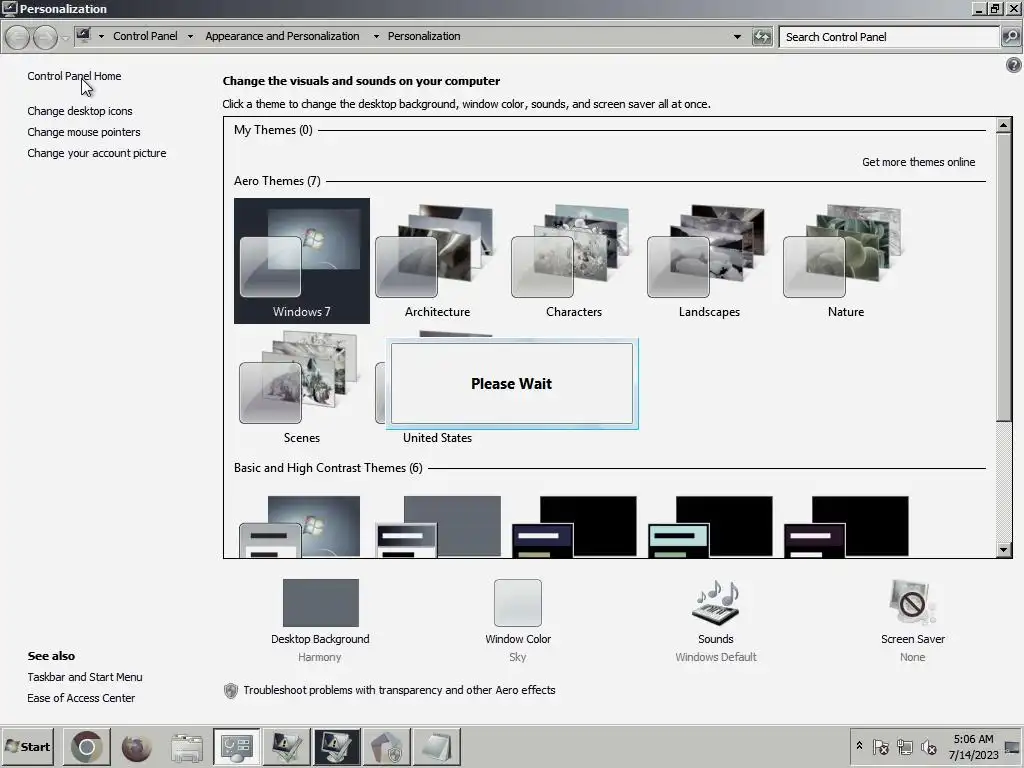Open Change mouse pointers link
This screenshot has width=1024, height=768.
pos(84,132)
